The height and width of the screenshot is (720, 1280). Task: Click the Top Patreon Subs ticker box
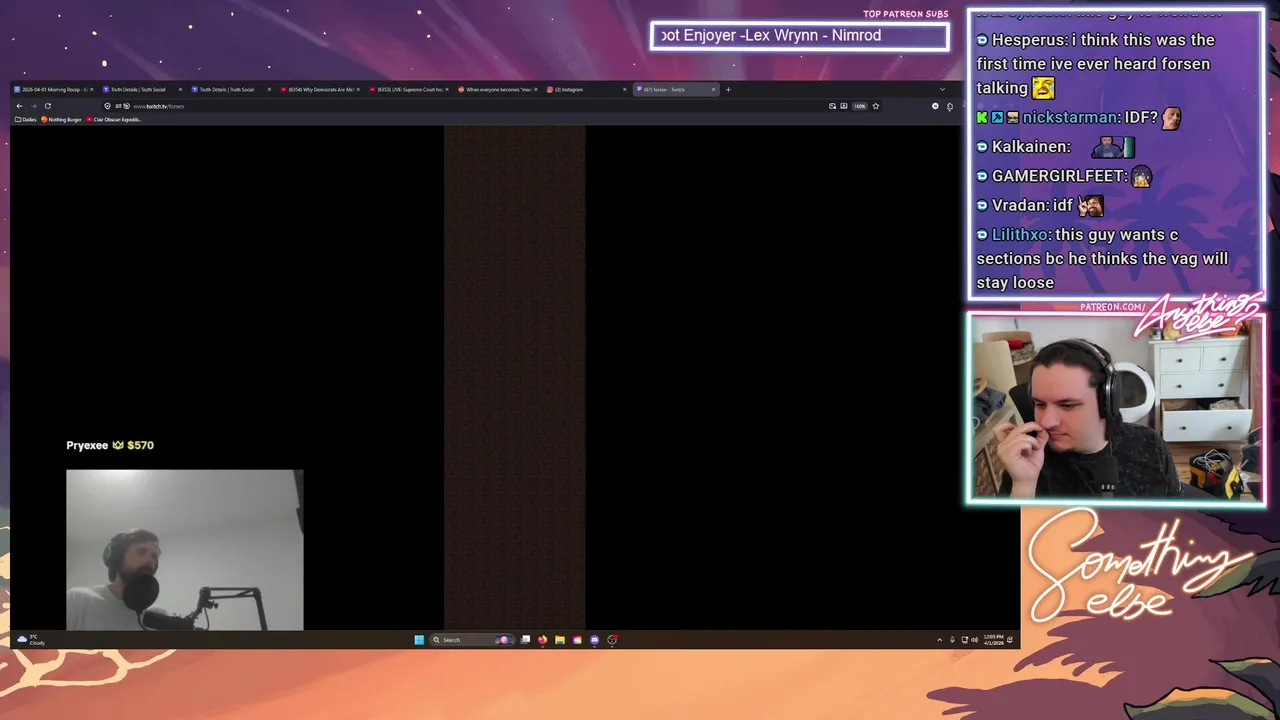[x=799, y=36]
